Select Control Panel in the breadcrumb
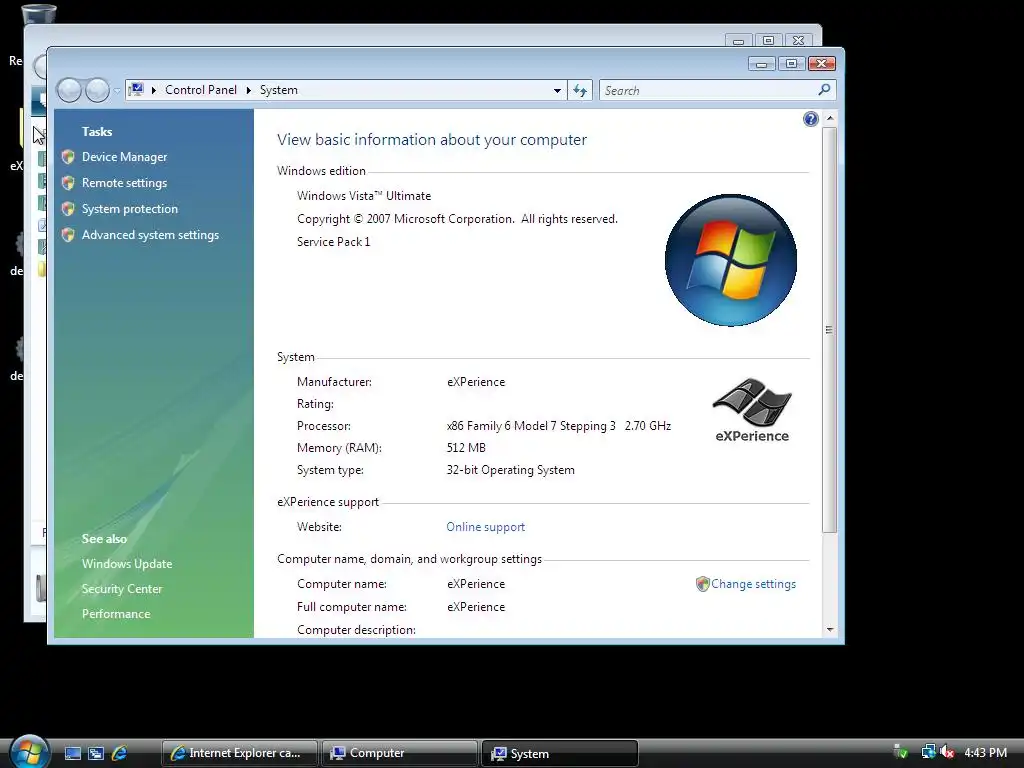This screenshot has width=1024, height=768. (200, 90)
